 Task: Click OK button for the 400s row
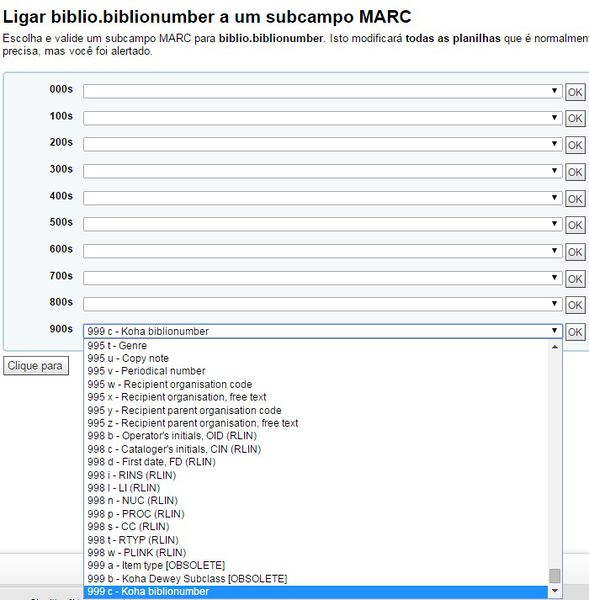pos(575,199)
